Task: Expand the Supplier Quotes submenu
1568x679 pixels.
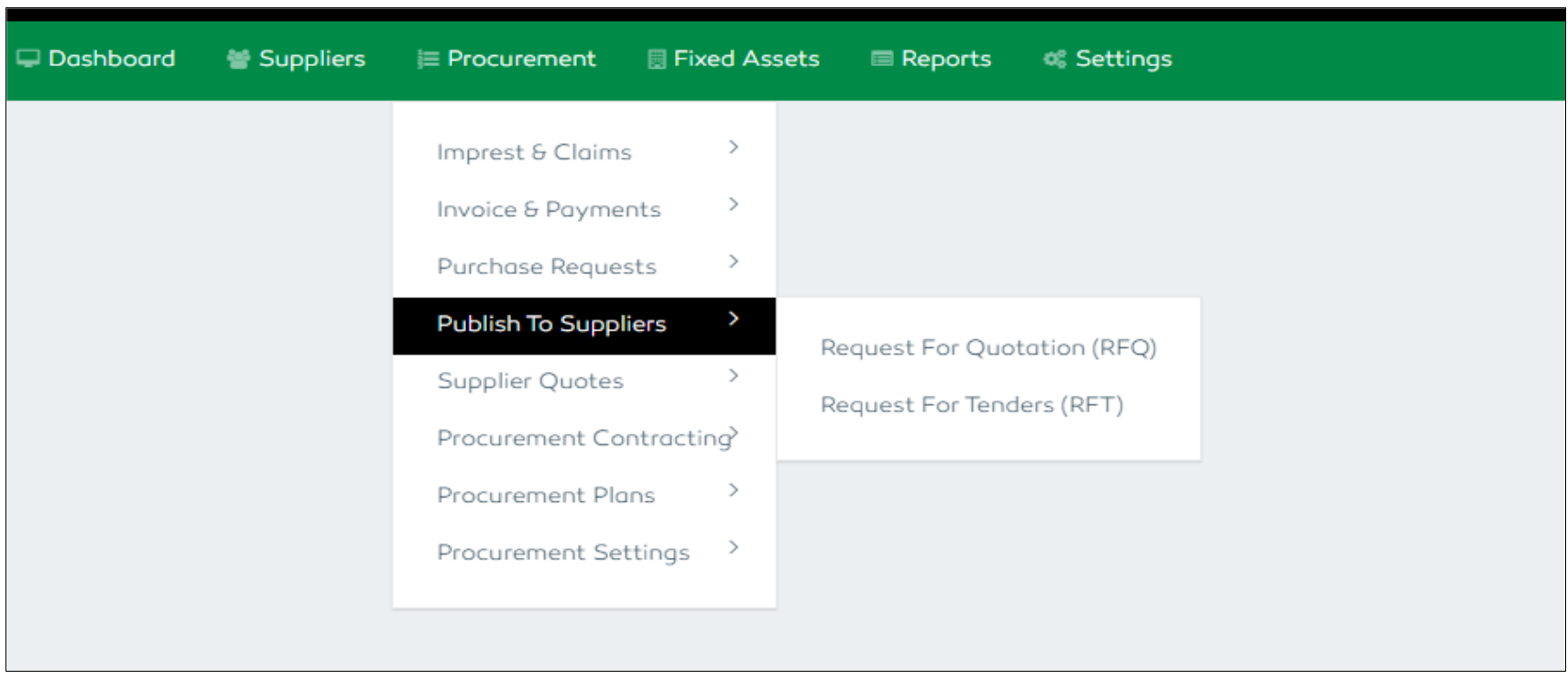Action: coord(733,377)
